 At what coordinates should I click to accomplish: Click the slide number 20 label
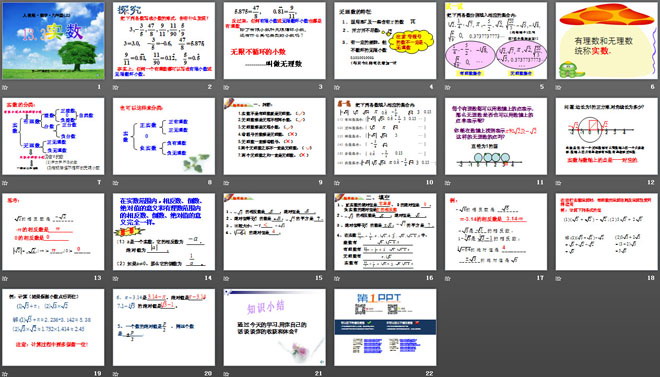[x=208, y=374]
